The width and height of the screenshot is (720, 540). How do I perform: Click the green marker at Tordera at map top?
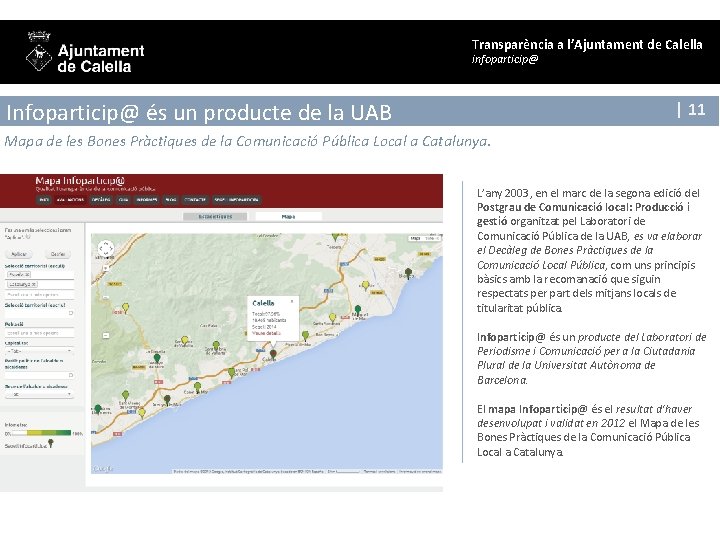point(336,236)
